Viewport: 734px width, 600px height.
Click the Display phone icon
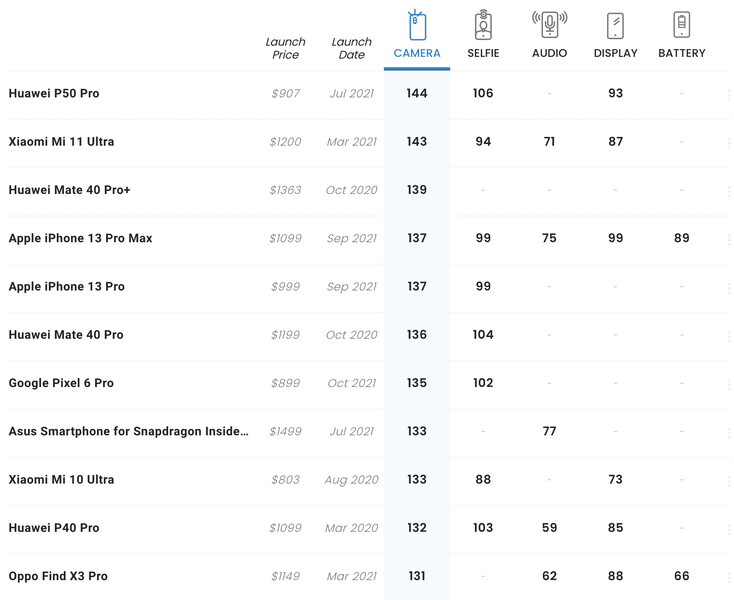tap(615, 25)
